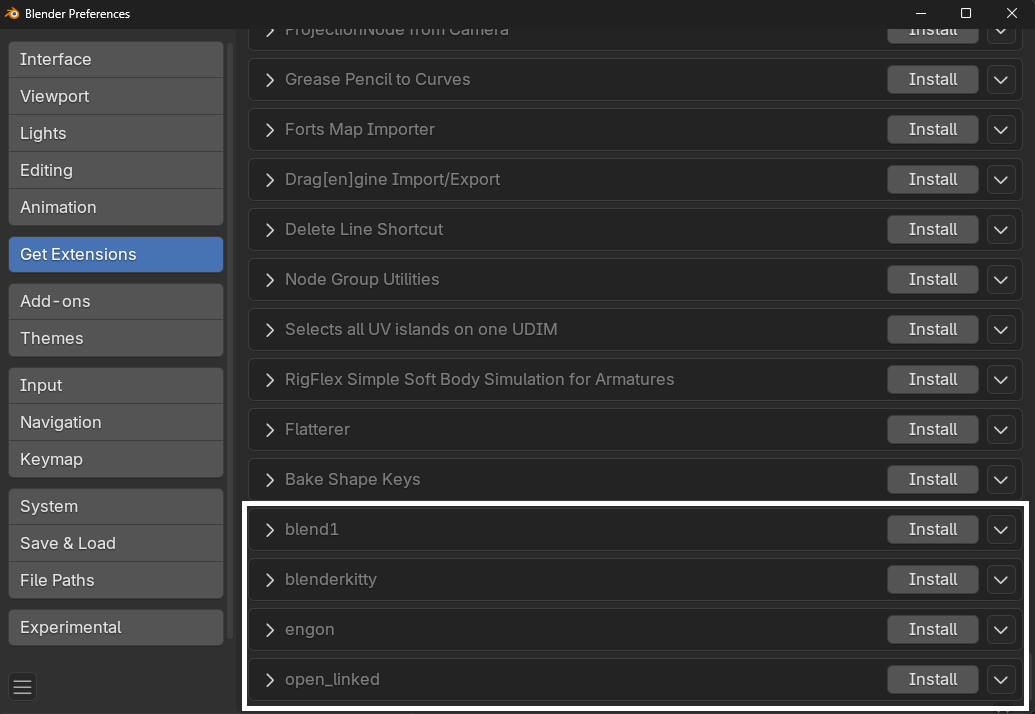The width and height of the screenshot is (1035, 714).
Task: Open the preferences hamburger menu icon
Action: pyautogui.click(x=22, y=687)
